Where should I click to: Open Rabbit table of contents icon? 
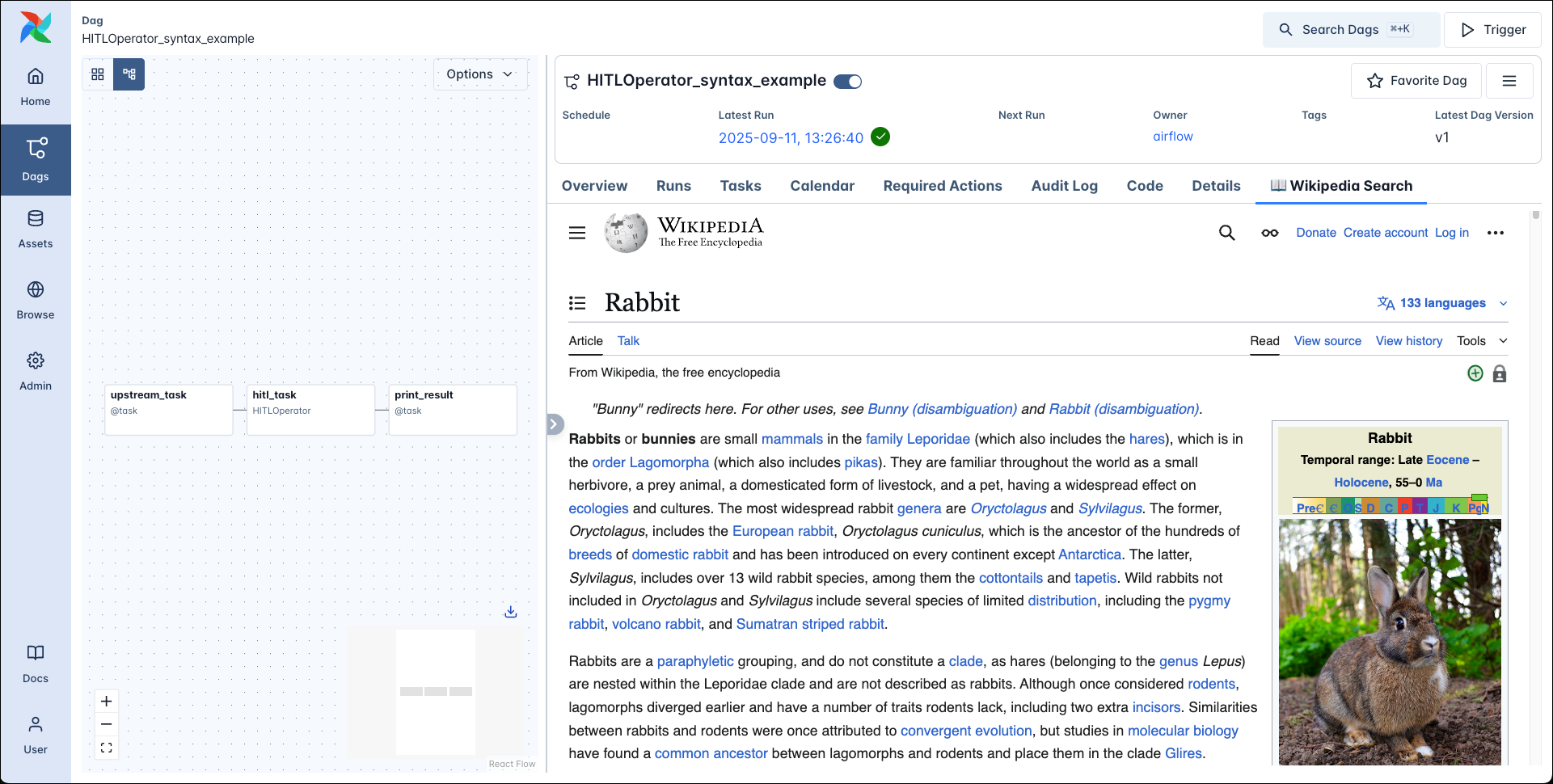click(x=577, y=303)
